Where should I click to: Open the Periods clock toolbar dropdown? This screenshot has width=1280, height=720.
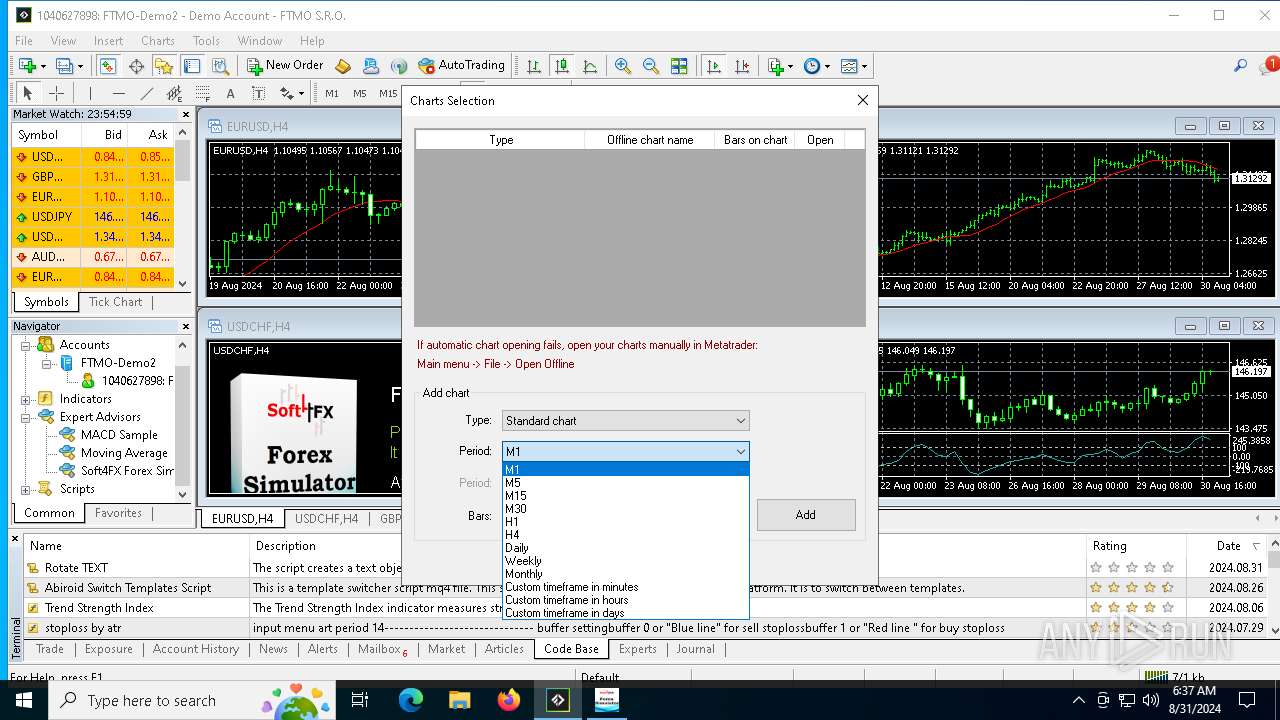tap(816, 66)
